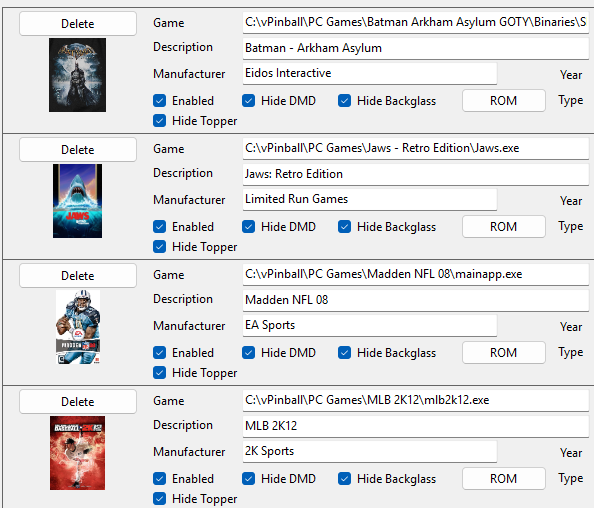The width and height of the screenshot is (594, 508).
Task: Uncheck Hide Topper for MLB 2K12
Action: 159,499
